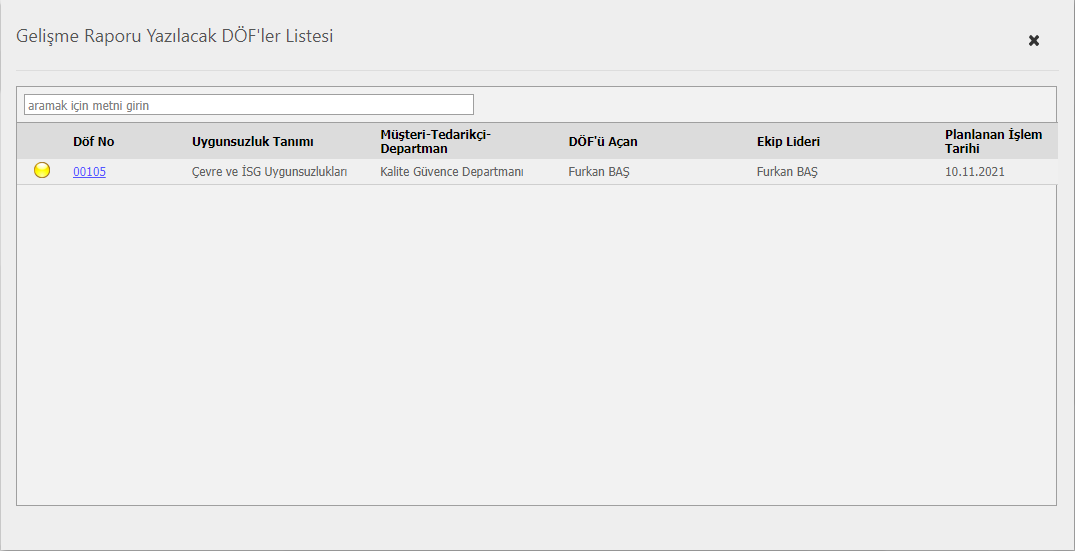1075x551 pixels.
Task: Click the blank status column header
Action: point(42,142)
